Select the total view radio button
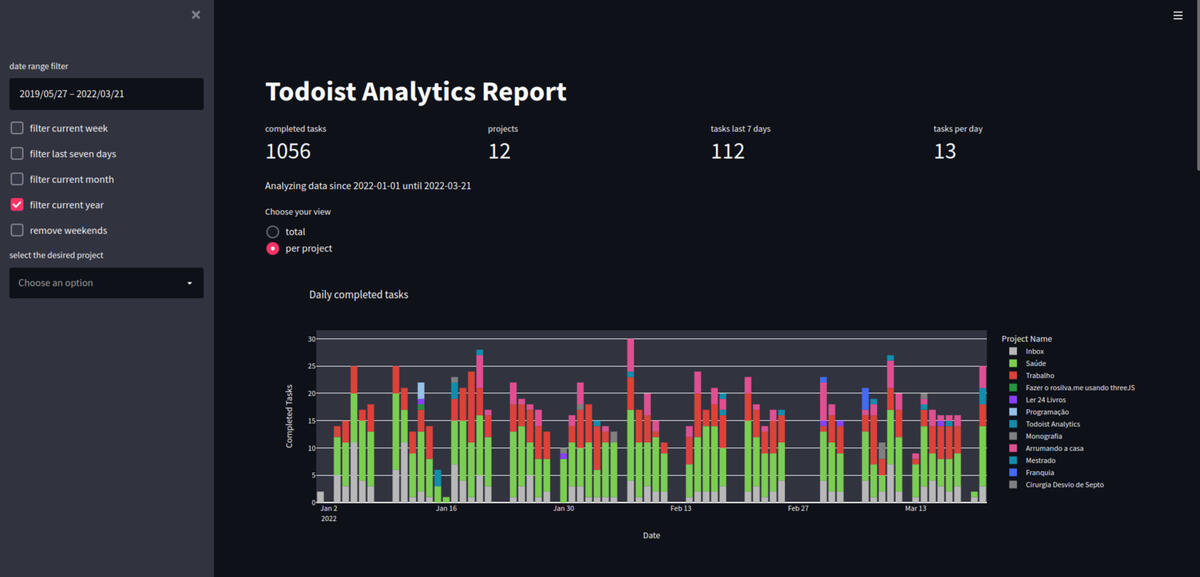The width and height of the screenshot is (1200, 577). [272, 232]
